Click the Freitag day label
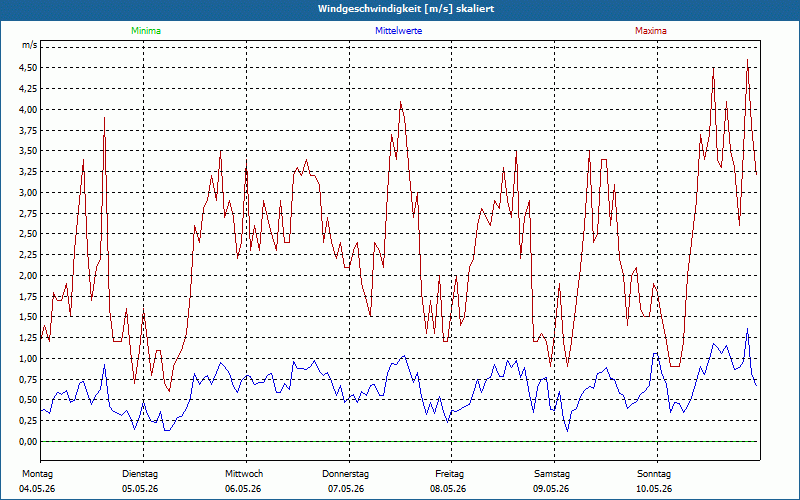 (x=449, y=474)
